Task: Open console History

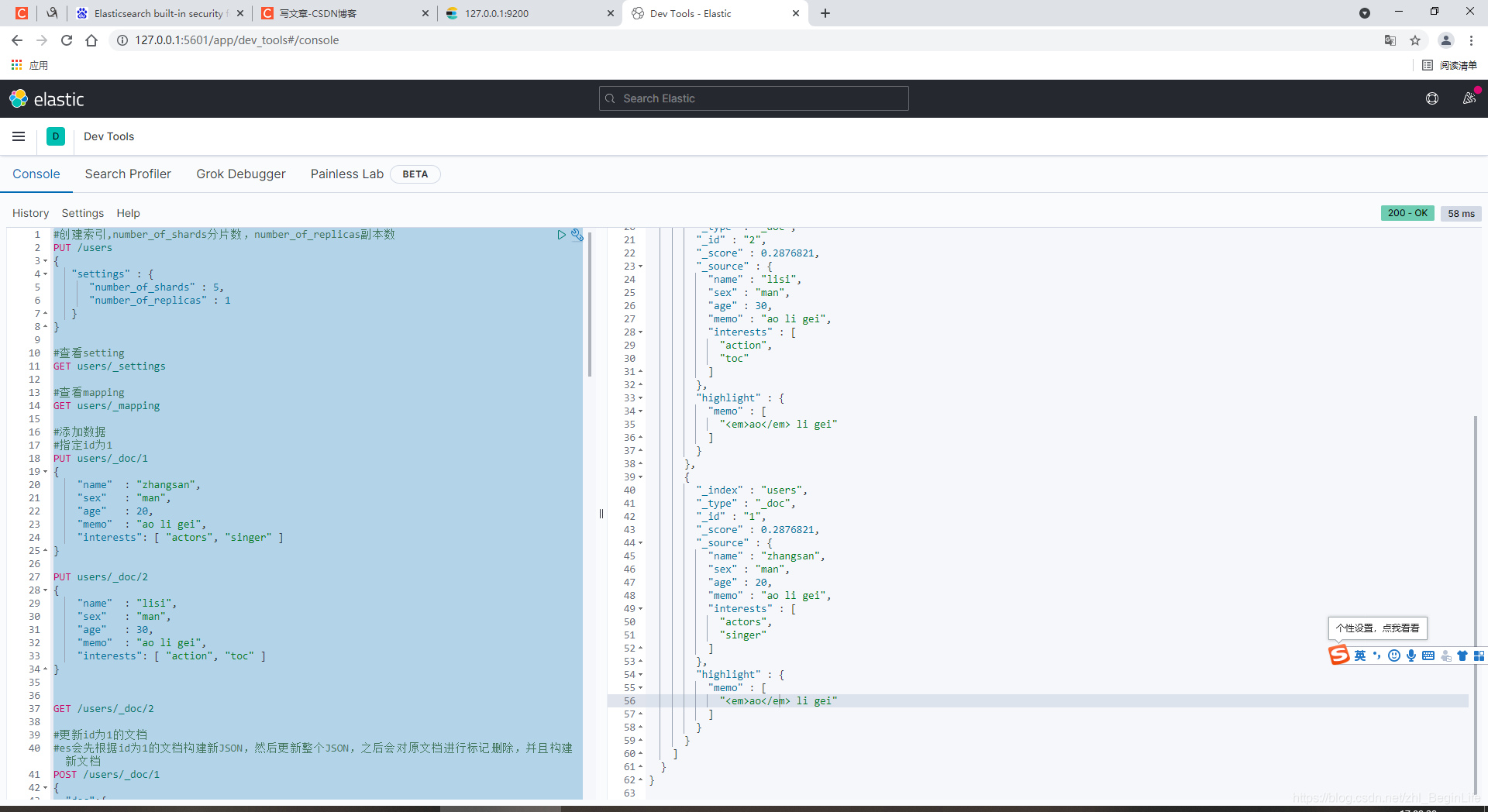Action: click(30, 213)
